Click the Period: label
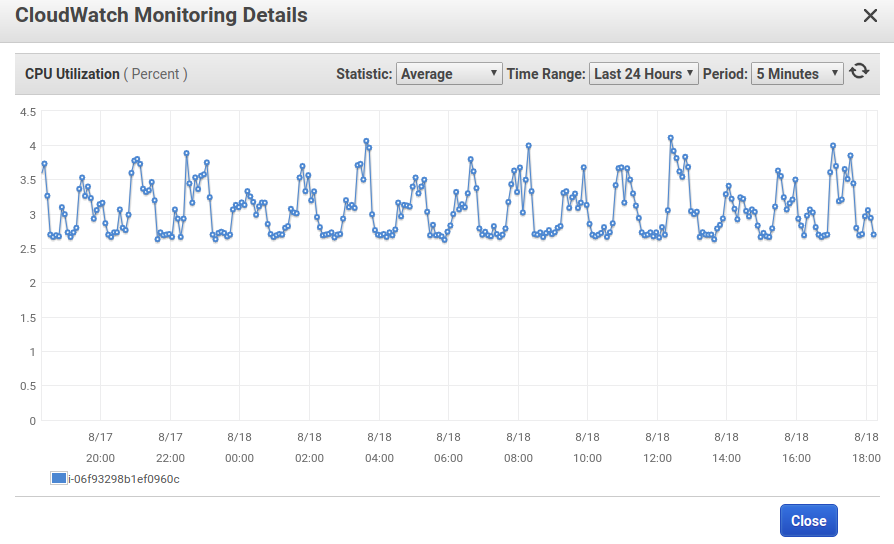 [725, 74]
